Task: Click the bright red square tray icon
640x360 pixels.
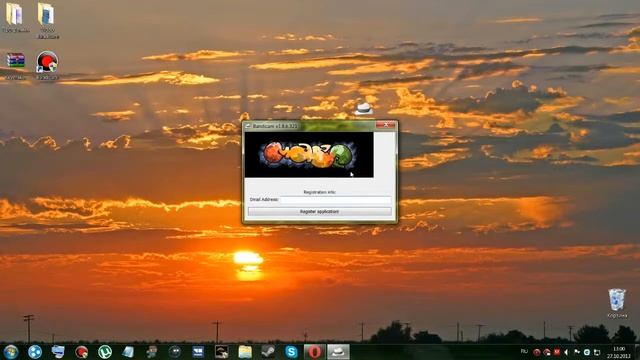Action: [557, 352]
